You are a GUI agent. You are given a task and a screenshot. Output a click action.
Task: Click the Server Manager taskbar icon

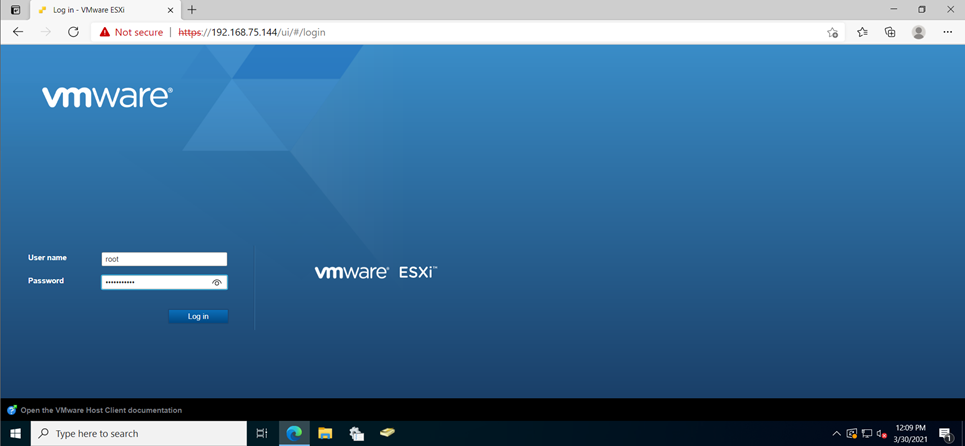point(356,433)
